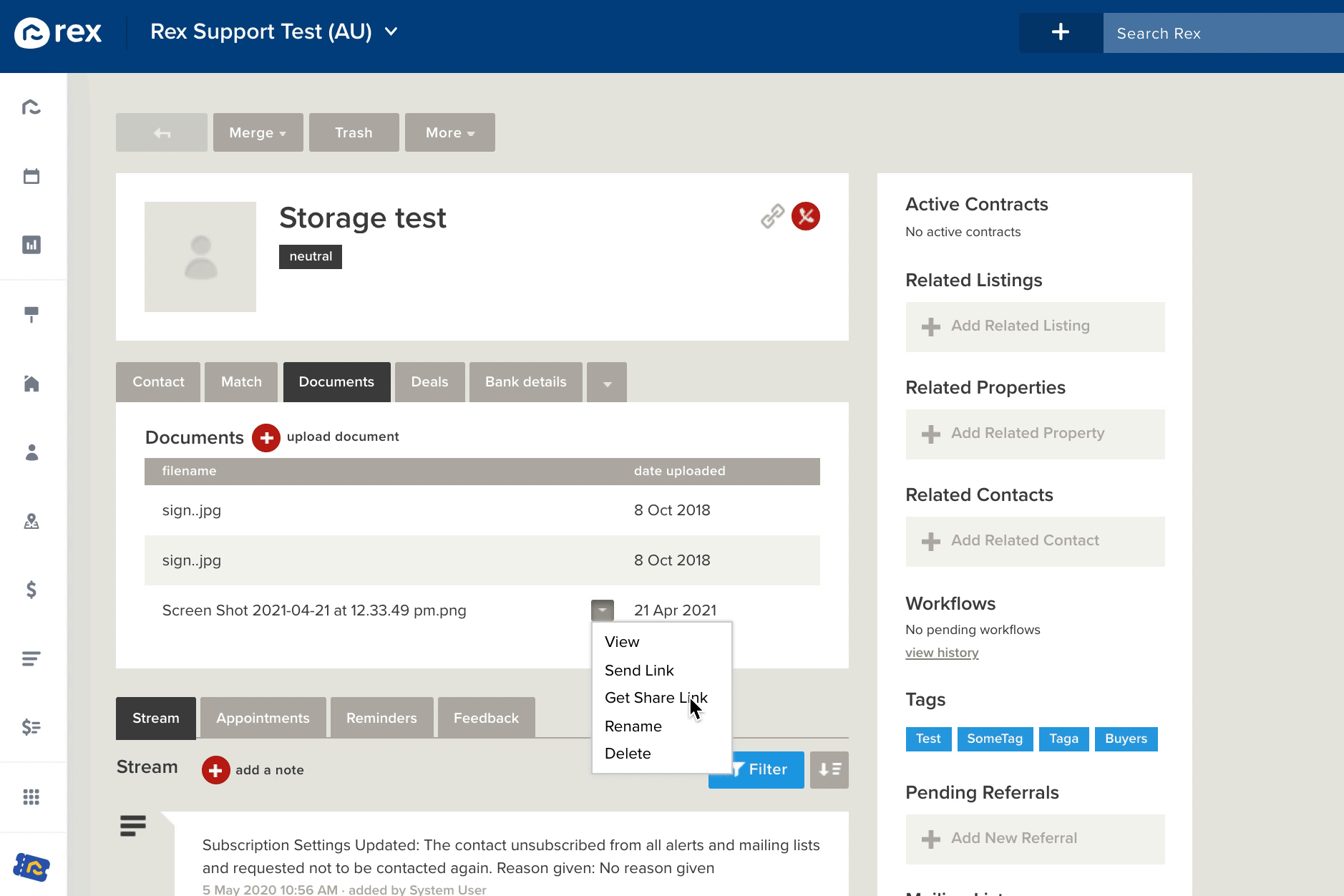Open the text lines icon in the sidebar

[x=31, y=658]
